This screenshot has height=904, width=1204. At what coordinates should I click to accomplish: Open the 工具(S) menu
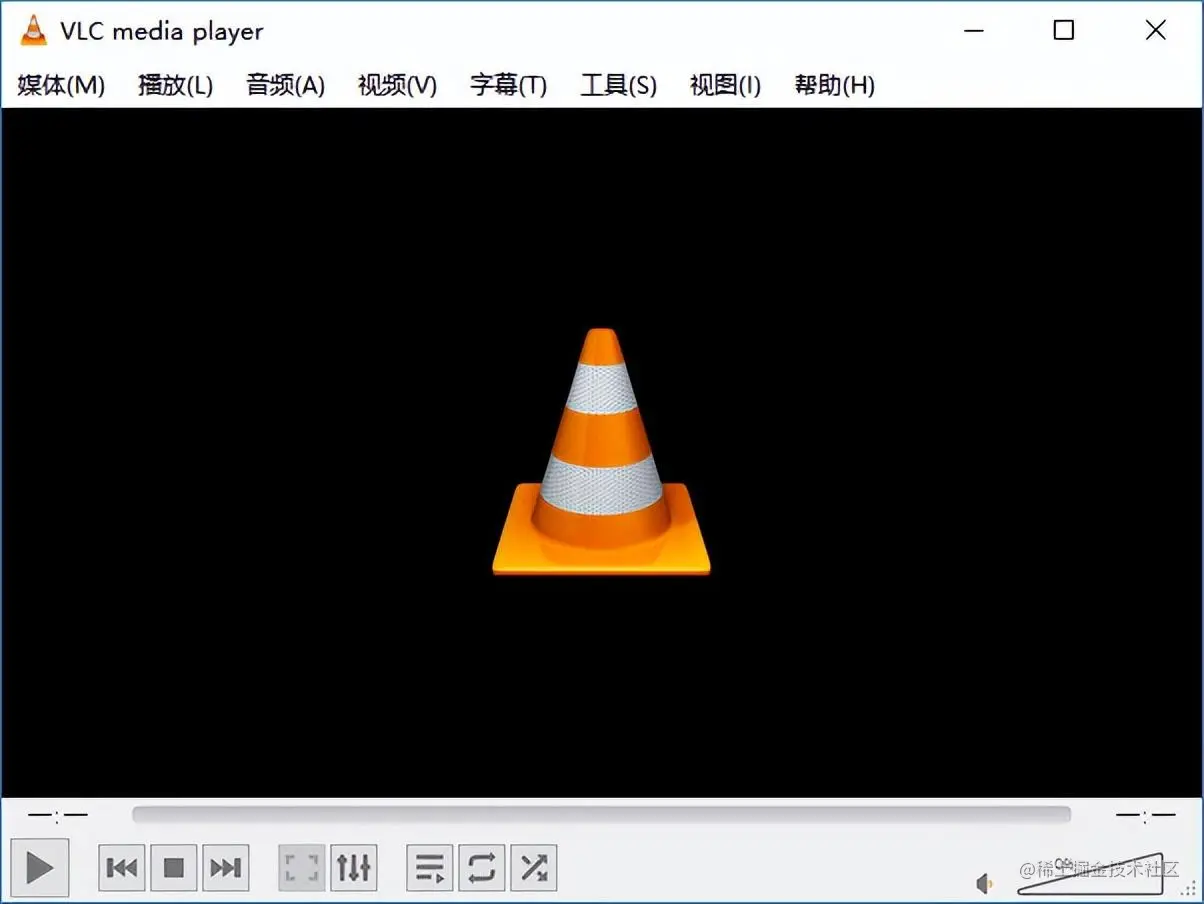[619, 85]
